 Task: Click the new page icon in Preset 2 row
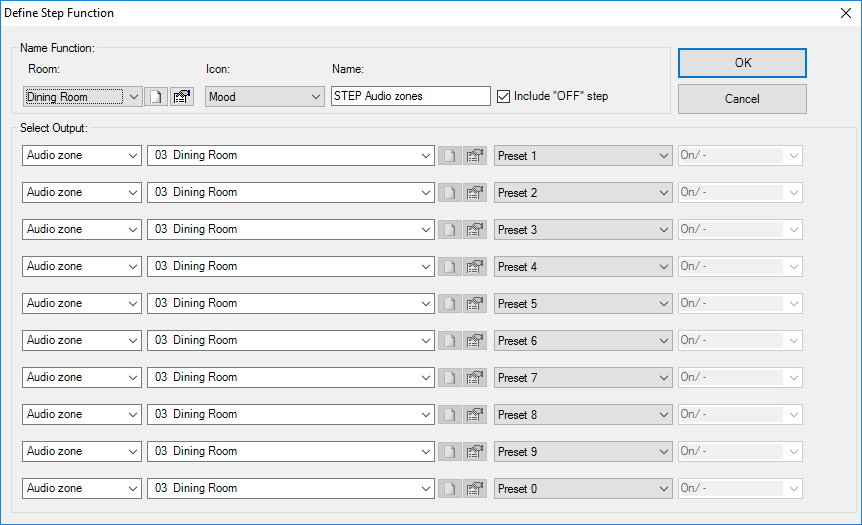[x=450, y=192]
